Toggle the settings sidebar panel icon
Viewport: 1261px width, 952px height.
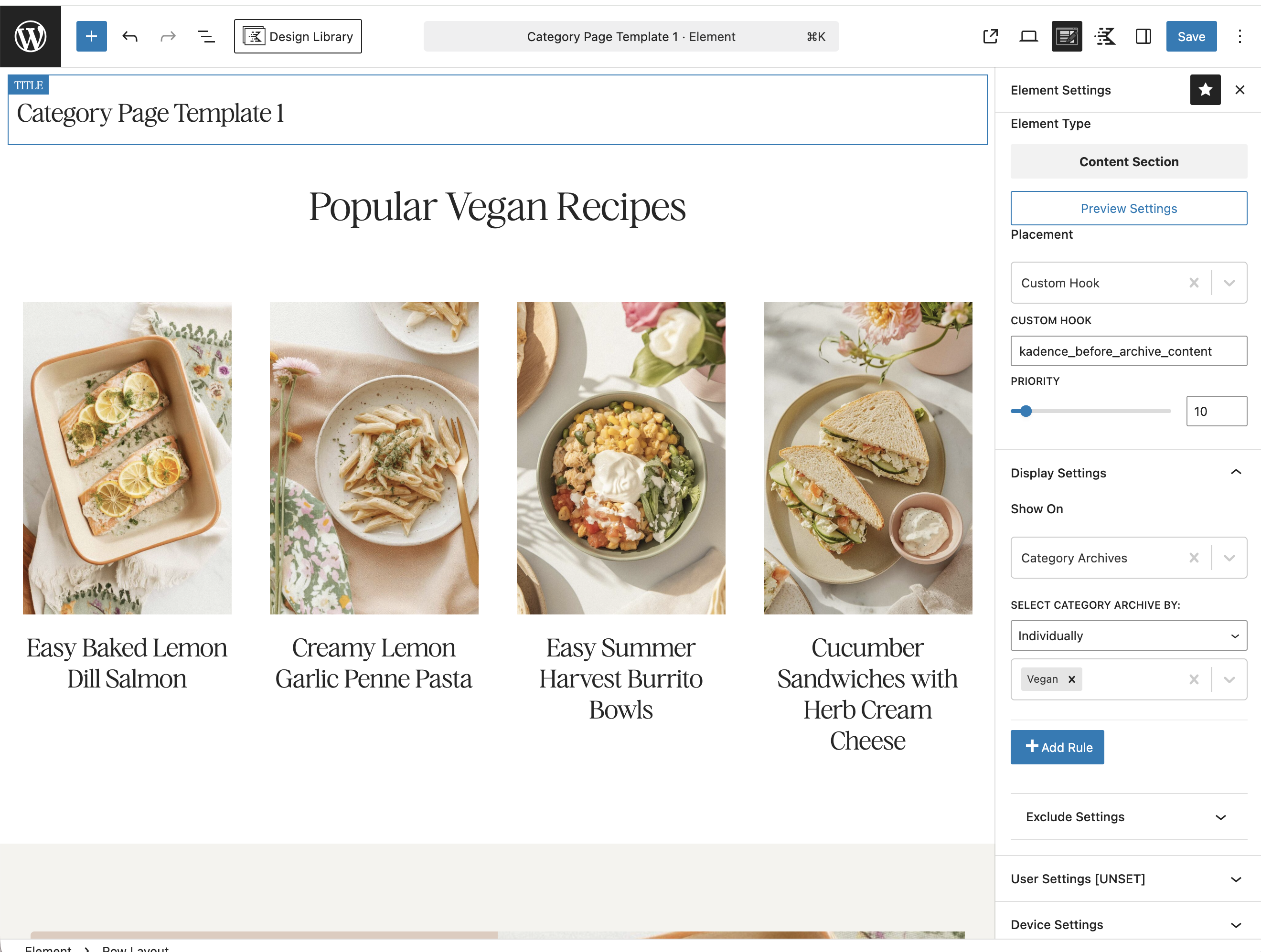tap(1143, 36)
